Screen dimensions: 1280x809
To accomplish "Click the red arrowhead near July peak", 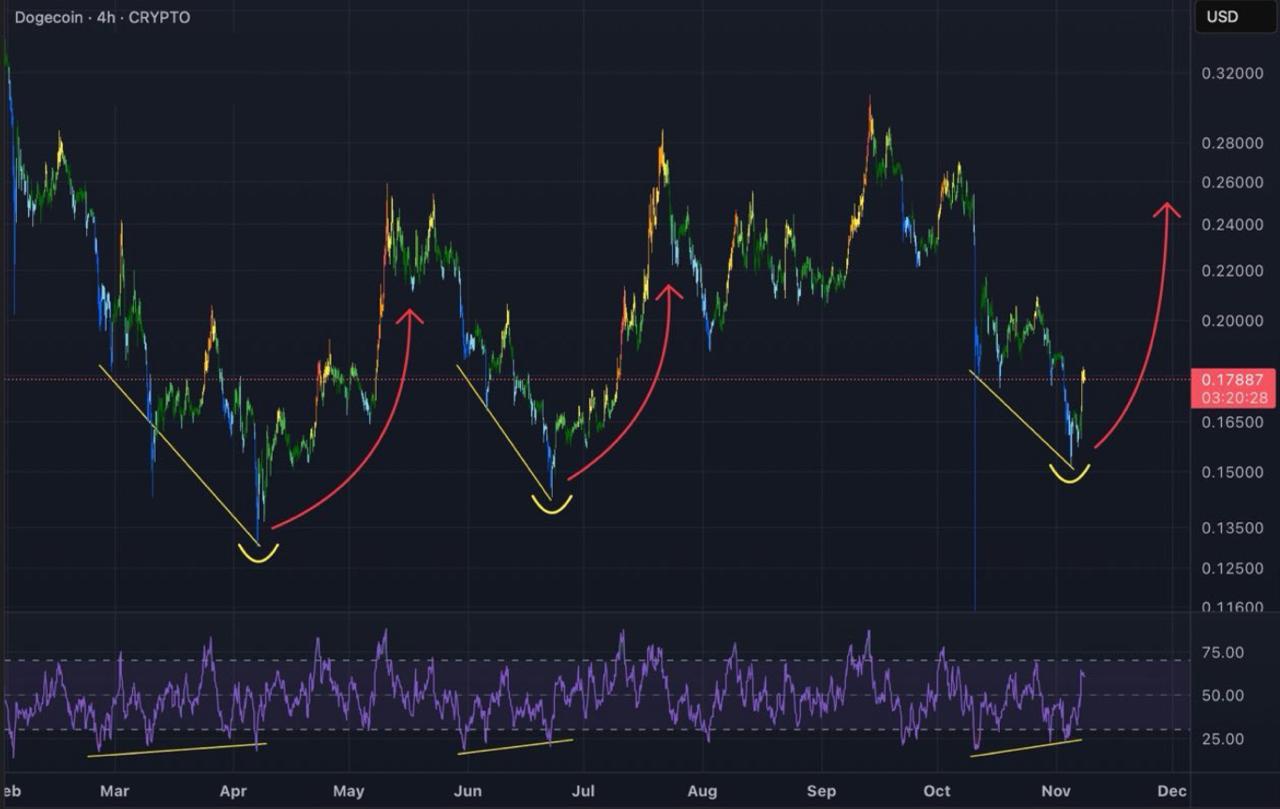I will tap(668, 290).
